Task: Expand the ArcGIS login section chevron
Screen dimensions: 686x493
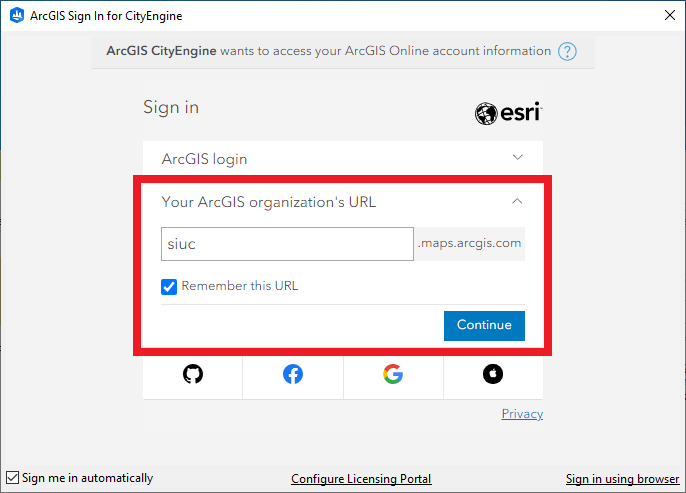Action: click(517, 158)
